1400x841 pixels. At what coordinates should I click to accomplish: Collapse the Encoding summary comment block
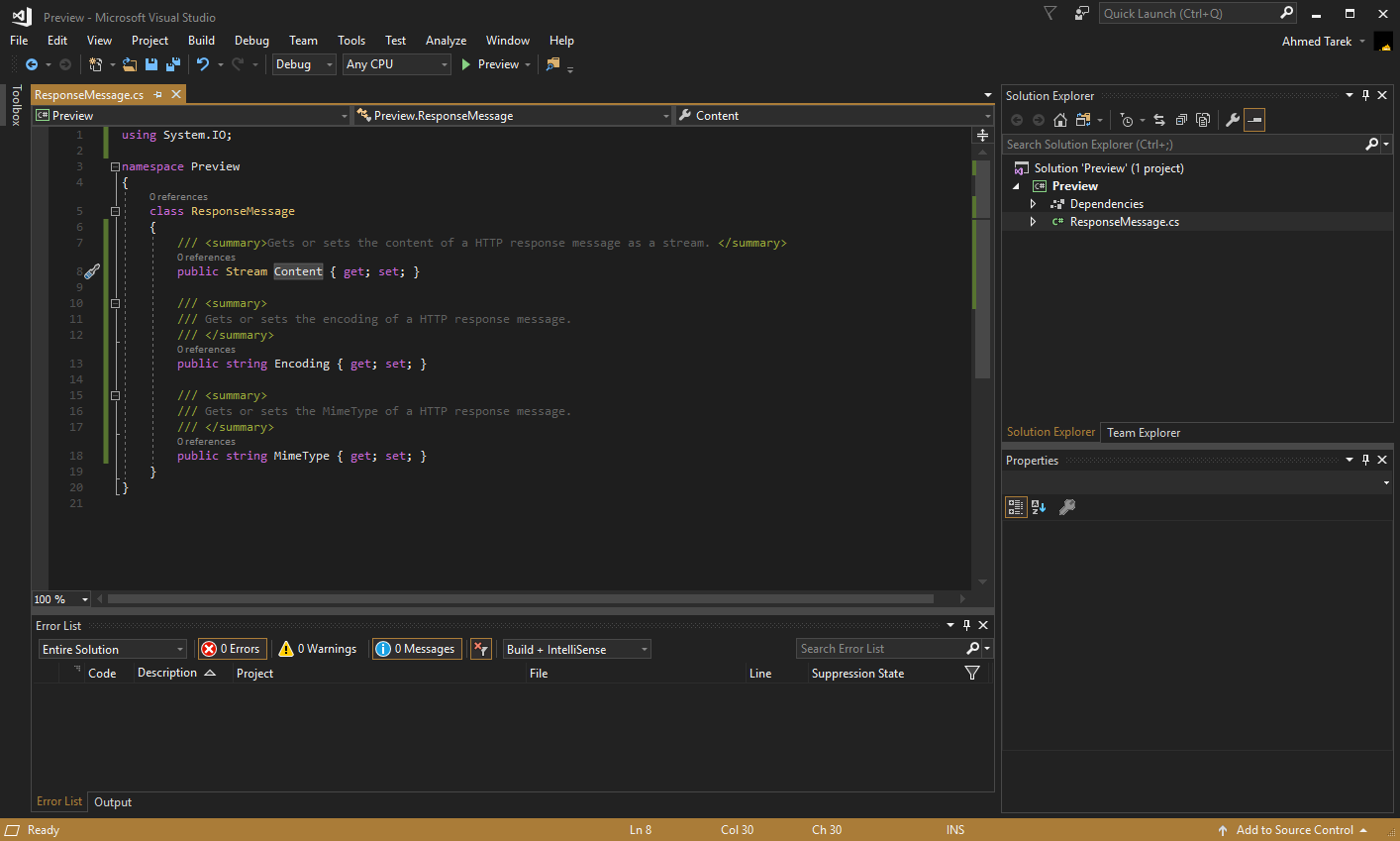point(115,304)
